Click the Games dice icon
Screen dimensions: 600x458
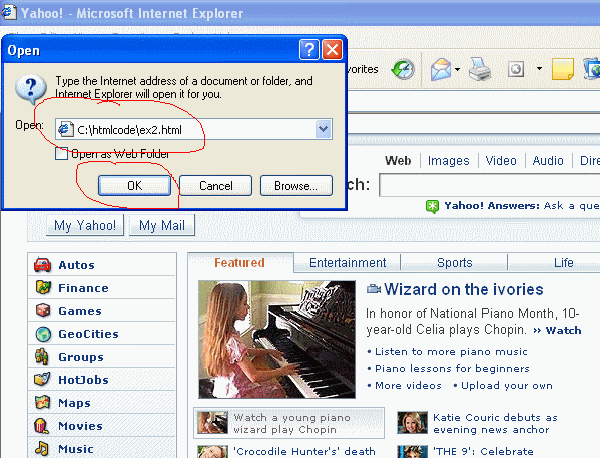42,310
